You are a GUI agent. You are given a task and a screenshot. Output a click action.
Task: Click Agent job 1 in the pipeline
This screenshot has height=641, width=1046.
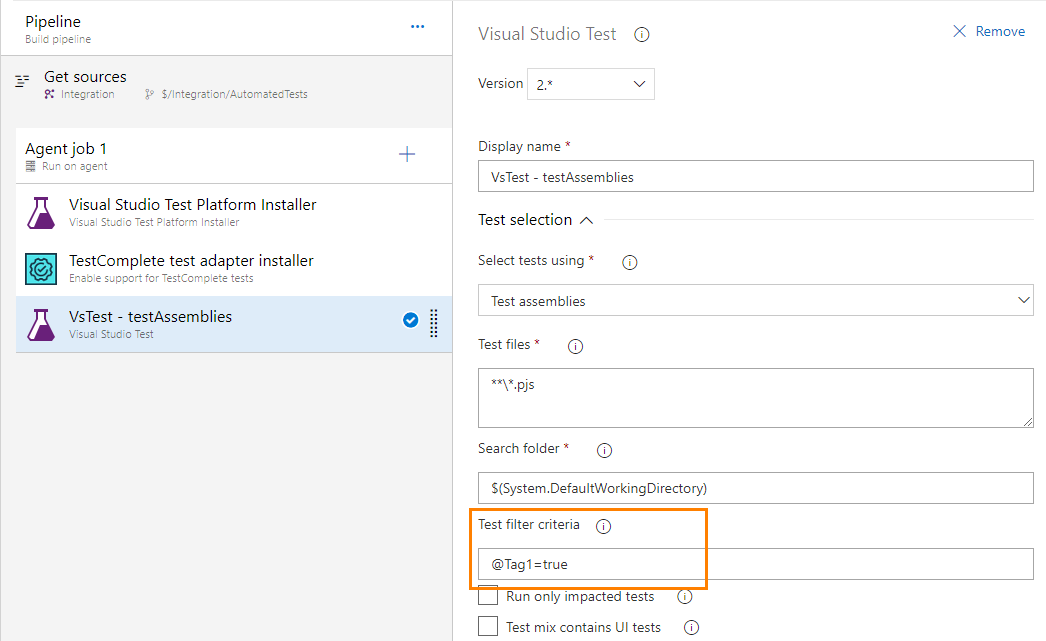click(x=66, y=147)
